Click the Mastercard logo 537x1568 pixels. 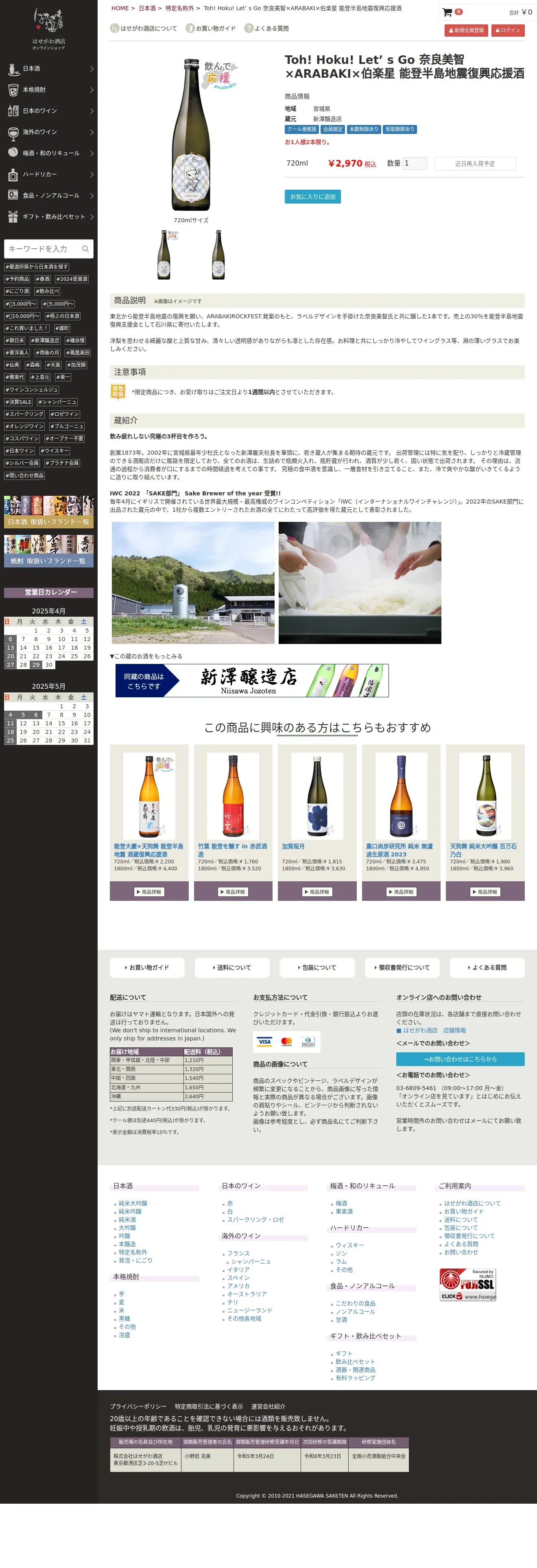pyautogui.click(x=286, y=1042)
